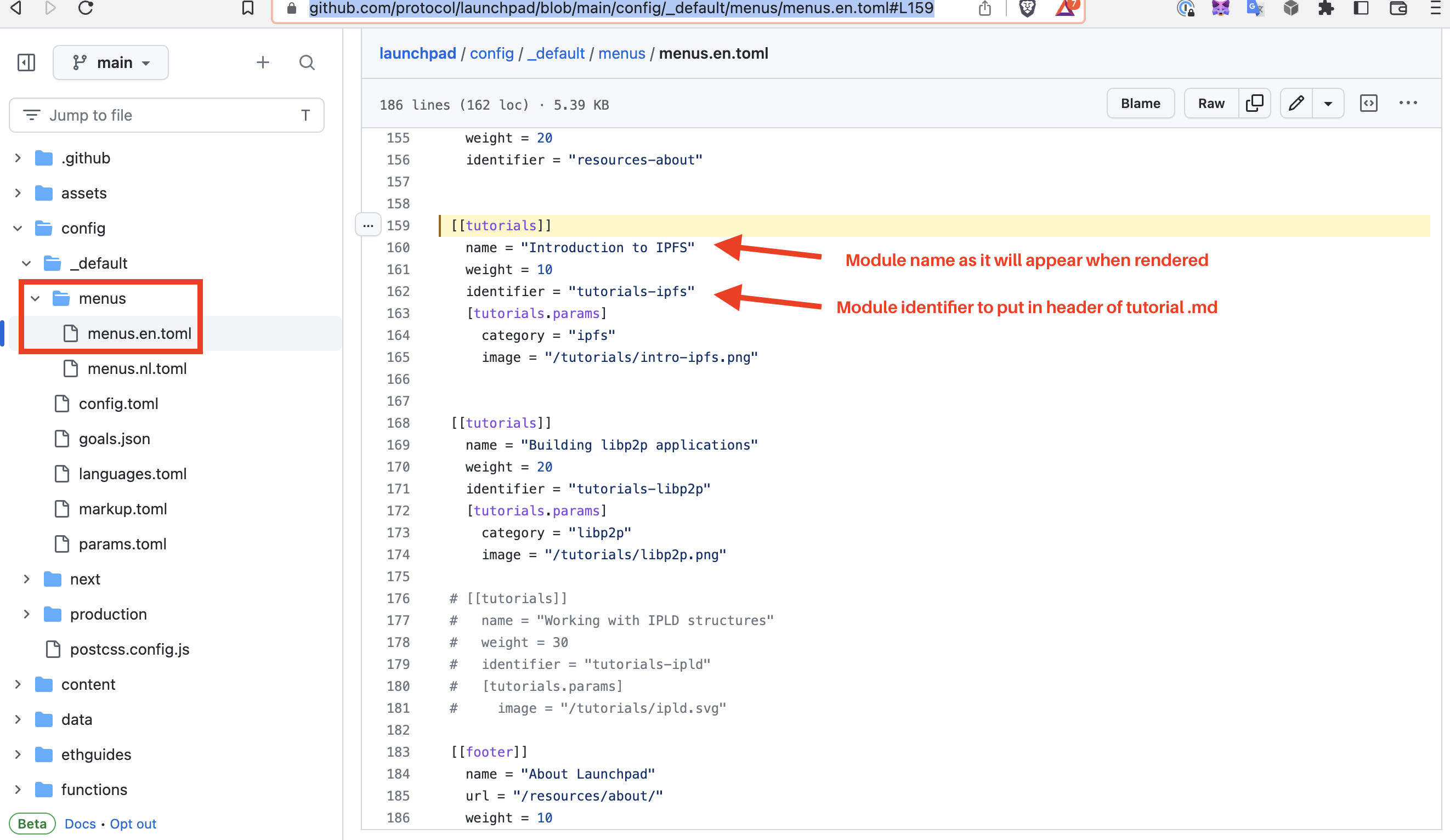
Task: Open the browser hamburger menu
Action: point(1436,8)
